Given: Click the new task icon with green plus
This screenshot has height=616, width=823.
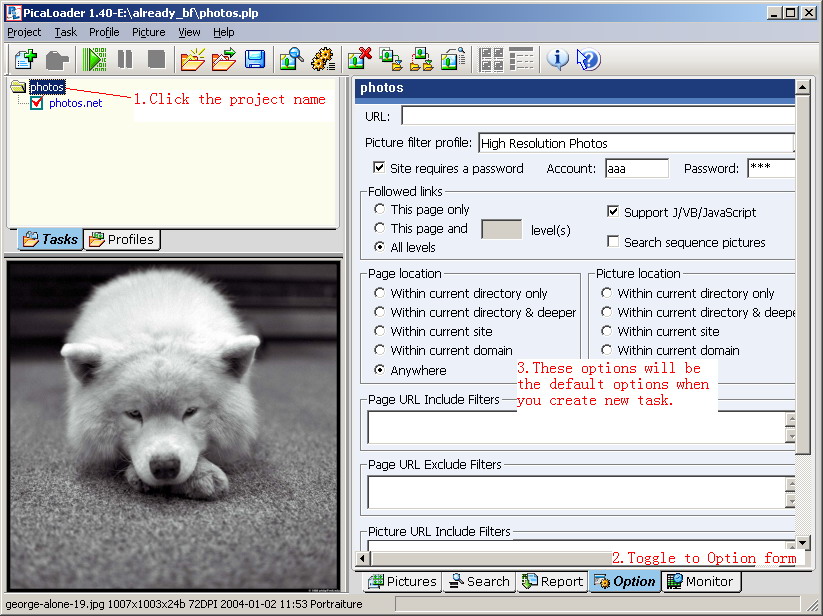Looking at the screenshot, I should [25, 59].
